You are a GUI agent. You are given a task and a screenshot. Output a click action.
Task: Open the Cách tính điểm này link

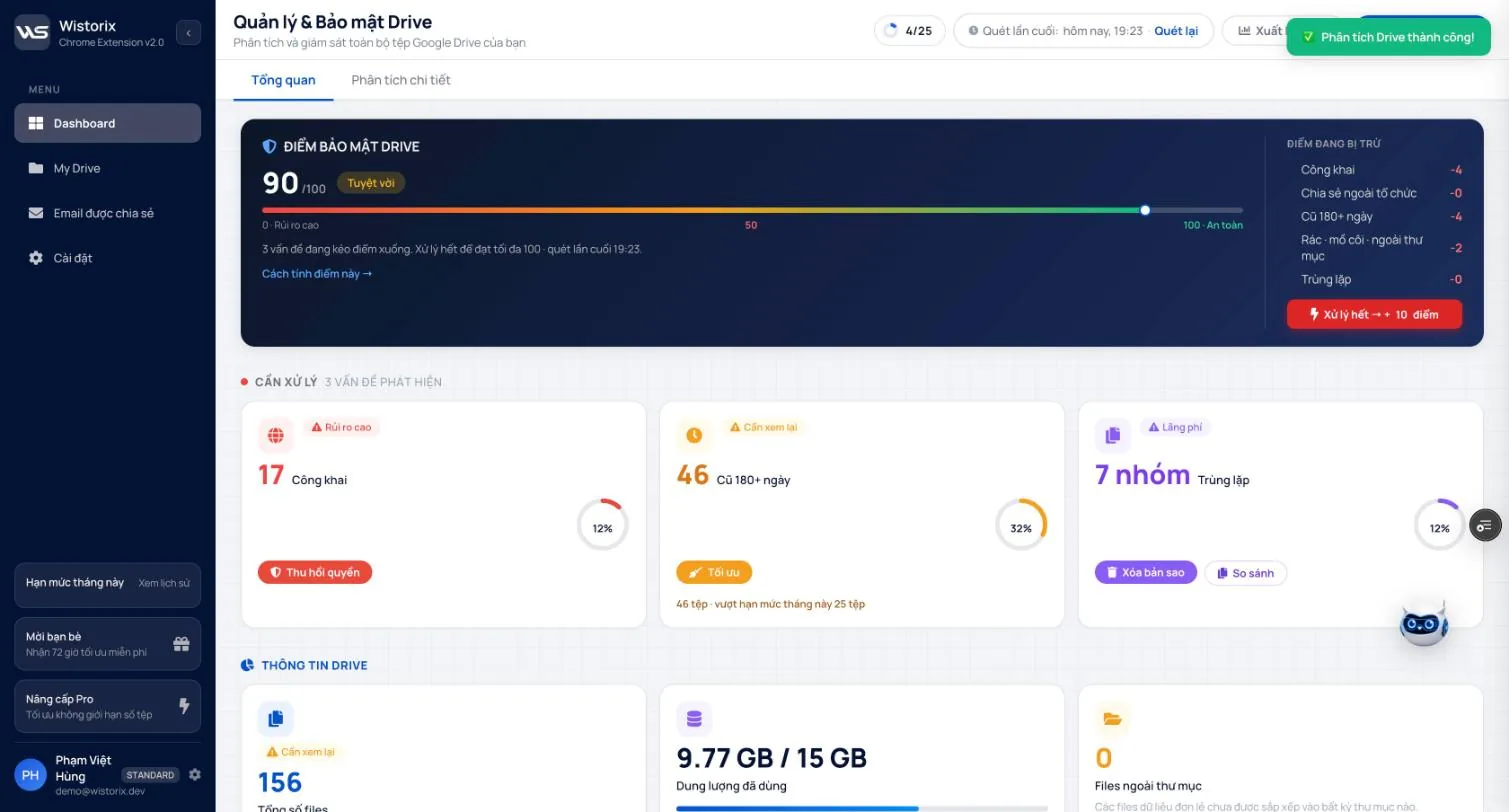click(x=317, y=274)
